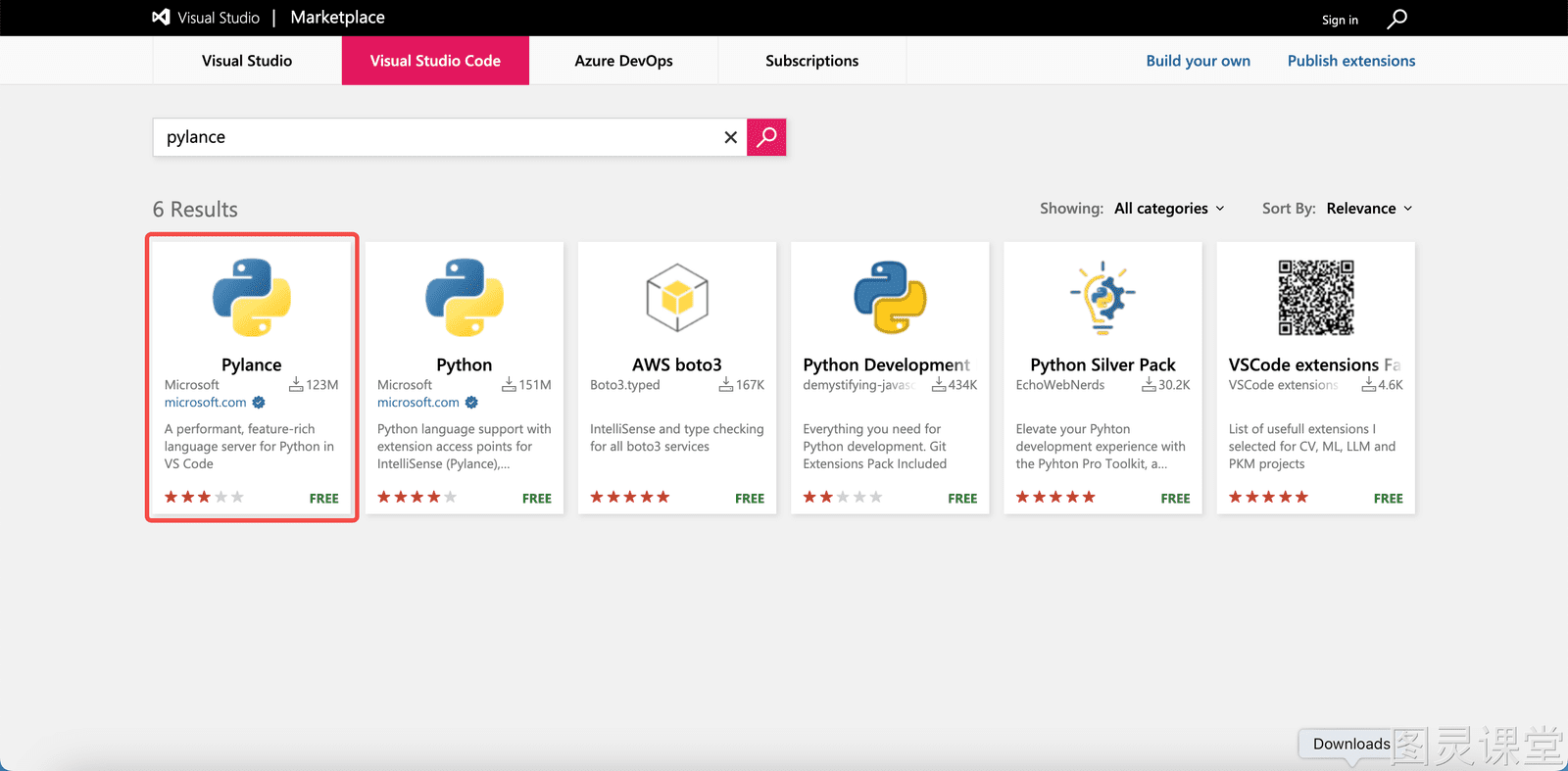Click Pylance's three-star rating

click(x=204, y=498)
